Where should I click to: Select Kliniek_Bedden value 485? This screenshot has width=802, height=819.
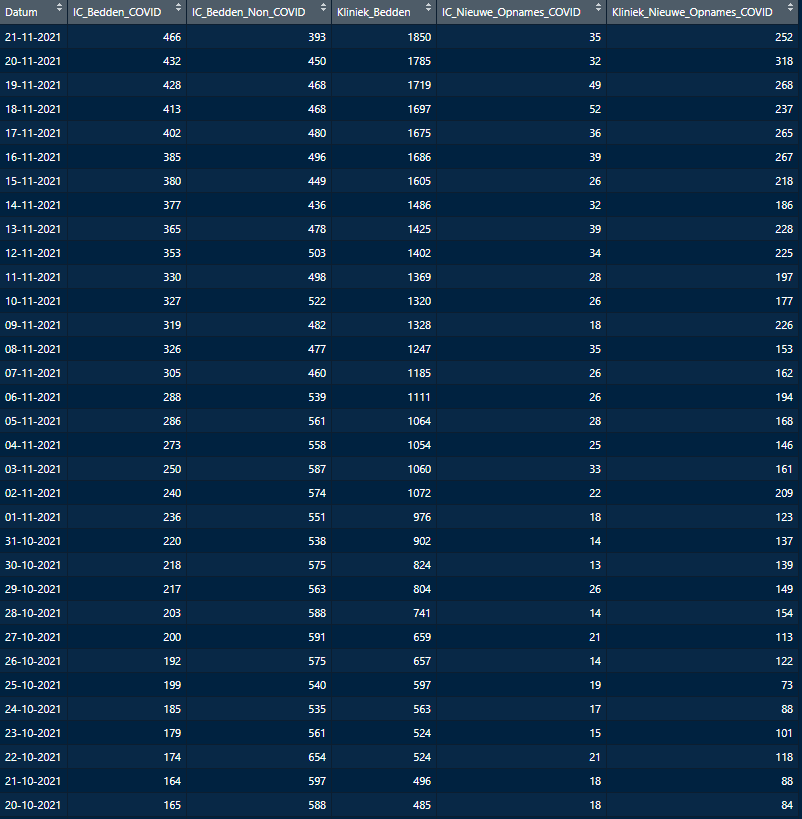[422, 806]
